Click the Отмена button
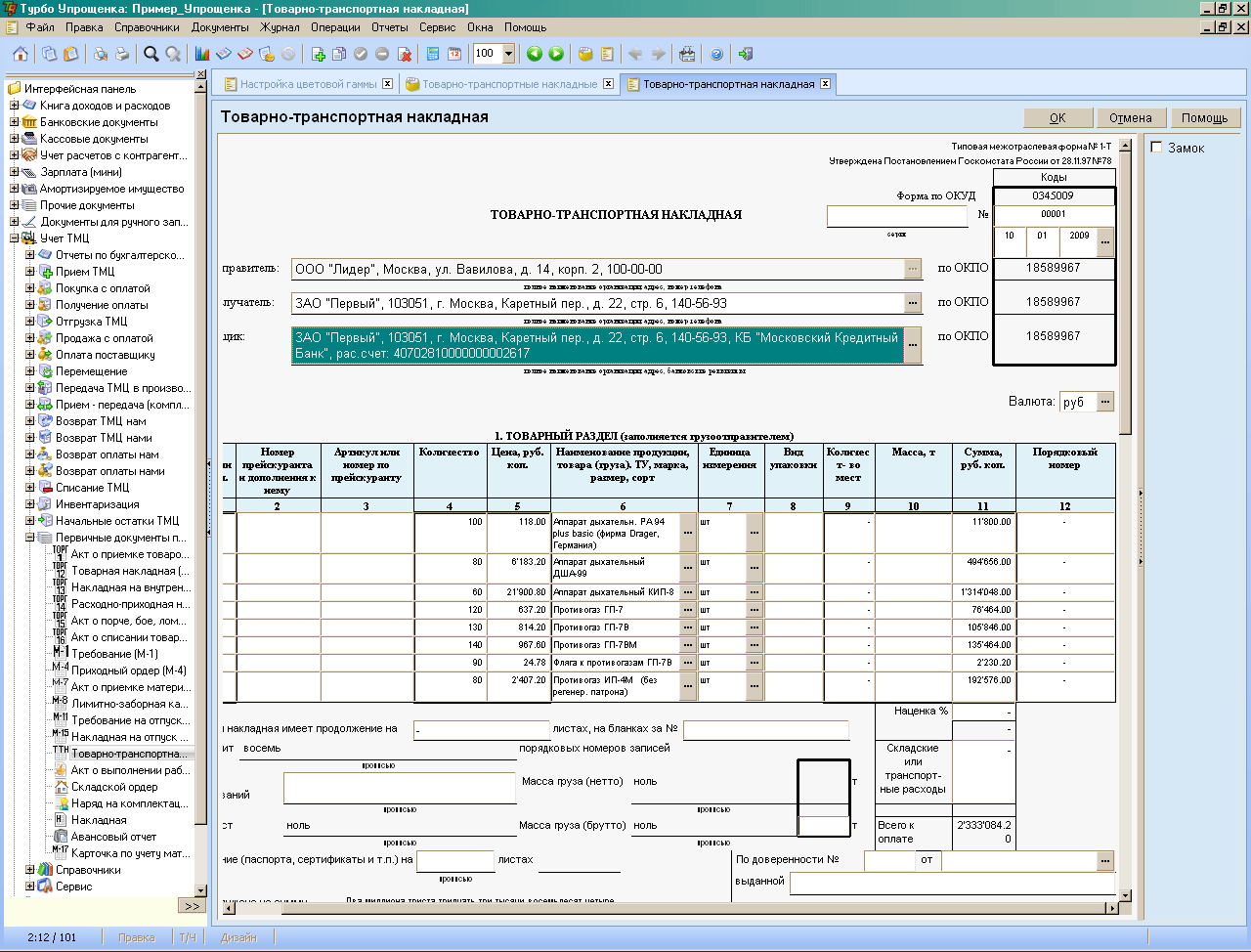The image size is (1251, 952). (1130, 118)
